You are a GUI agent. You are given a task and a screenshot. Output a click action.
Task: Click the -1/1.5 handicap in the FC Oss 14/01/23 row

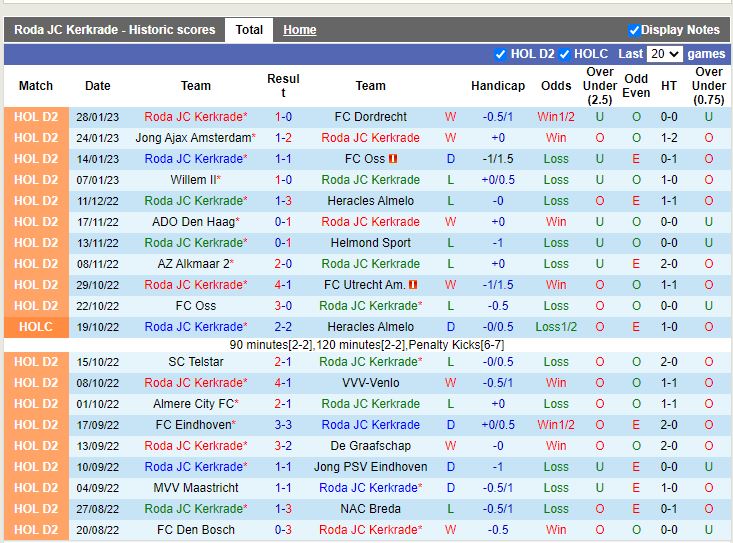point(498,159)
